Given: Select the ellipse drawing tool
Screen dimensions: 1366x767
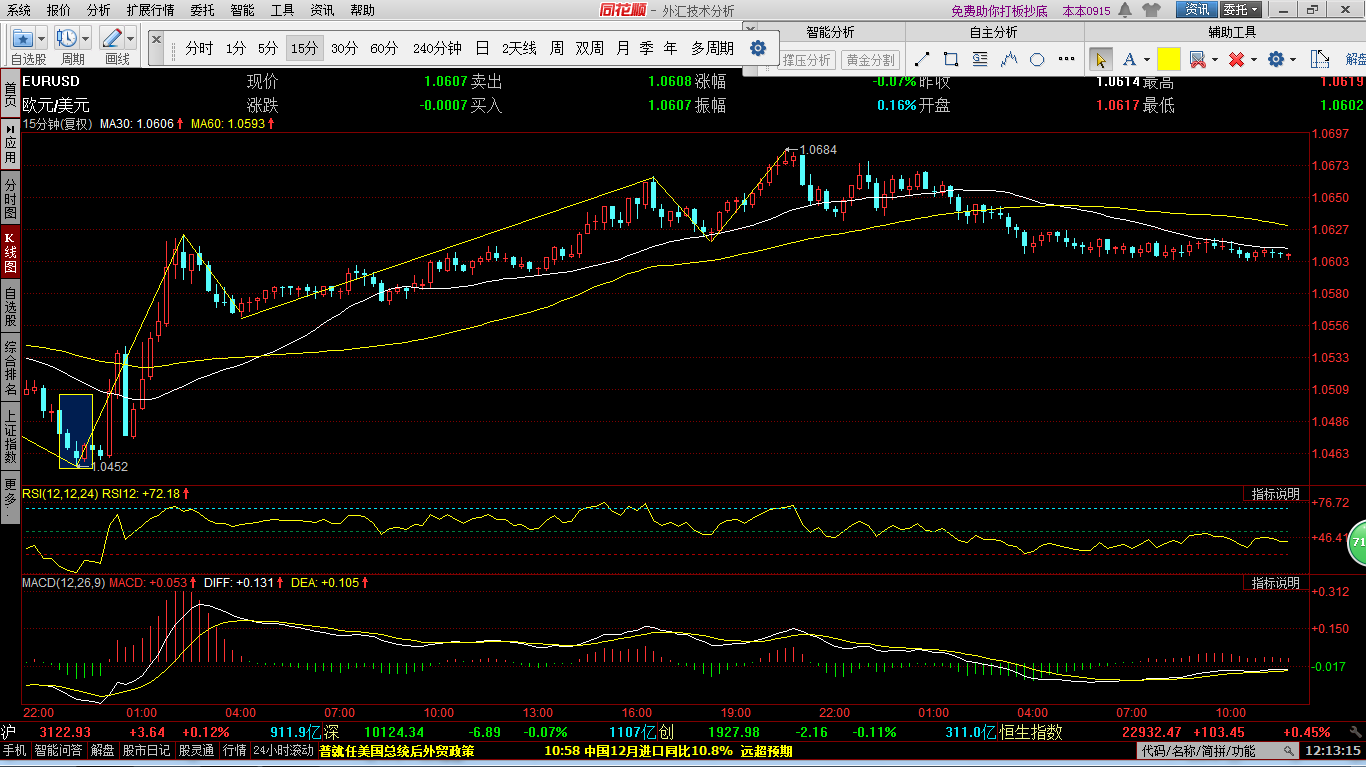Looking at the screenshot, I should click(1038, 59).
